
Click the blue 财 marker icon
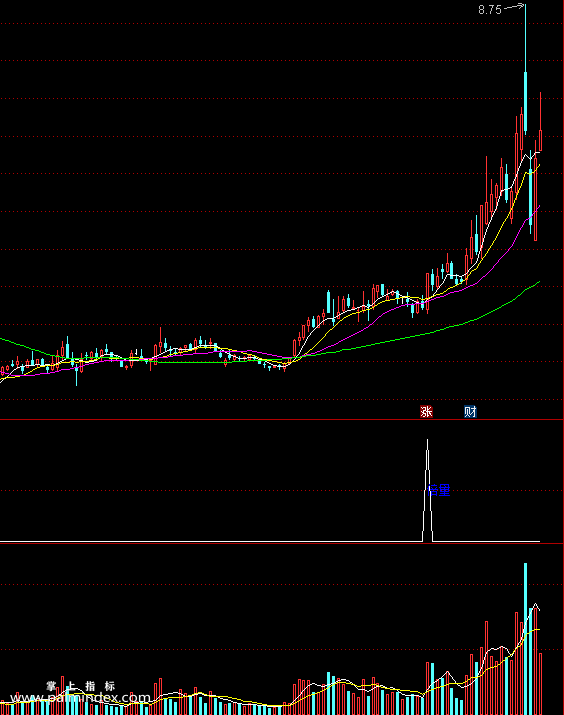click(x=470, y=412)
